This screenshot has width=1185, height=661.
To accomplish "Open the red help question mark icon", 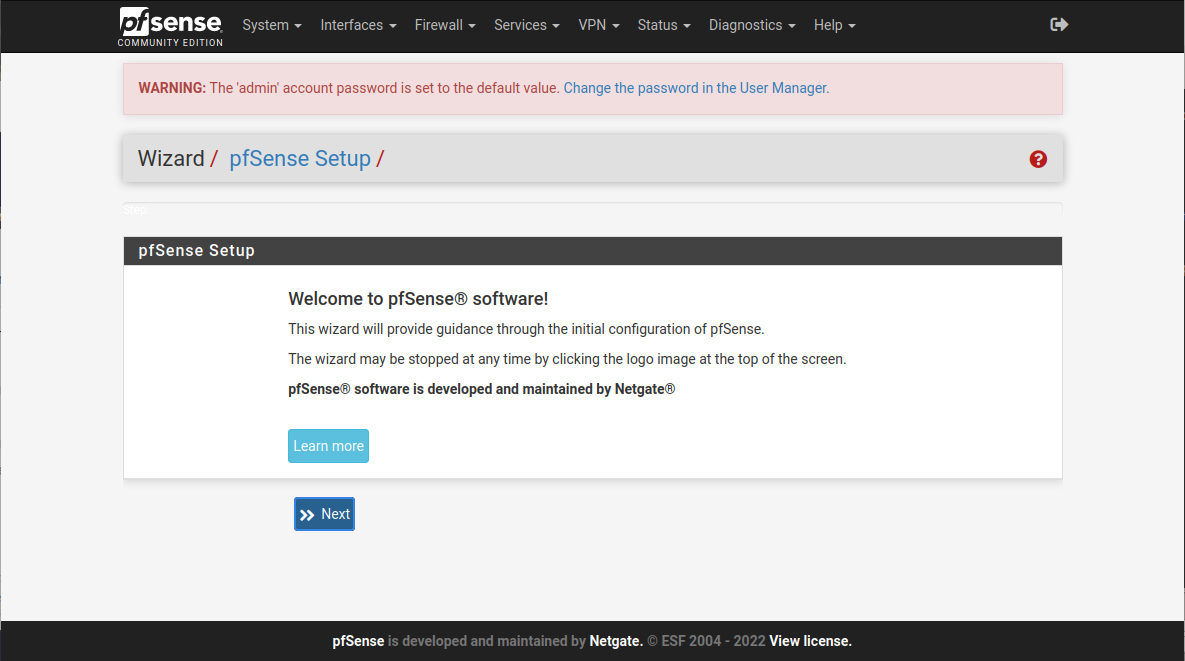I will (1038, 159).
